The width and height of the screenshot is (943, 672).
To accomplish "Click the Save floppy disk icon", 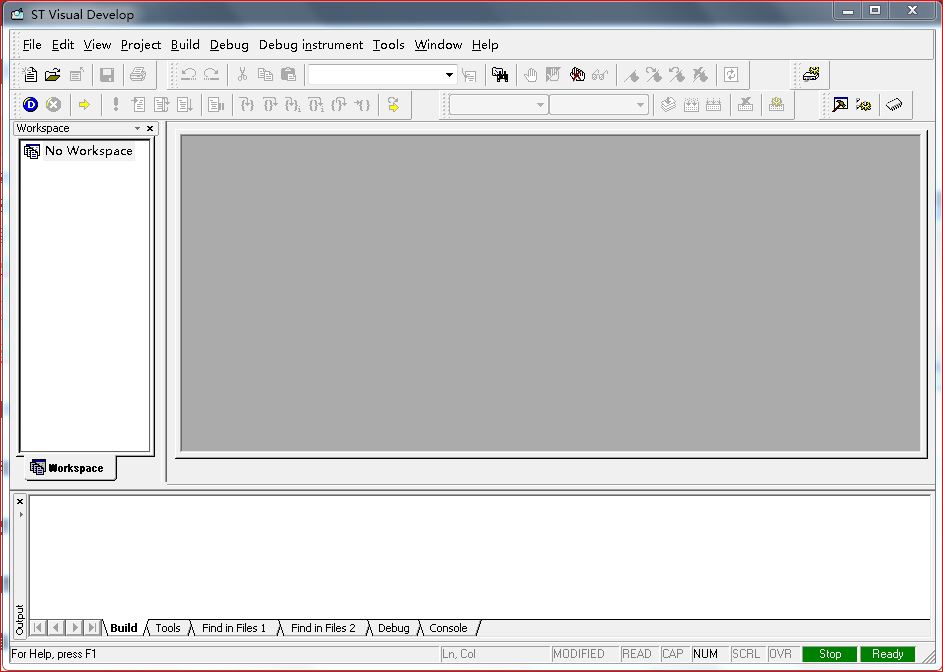I will tap(107, 75).
